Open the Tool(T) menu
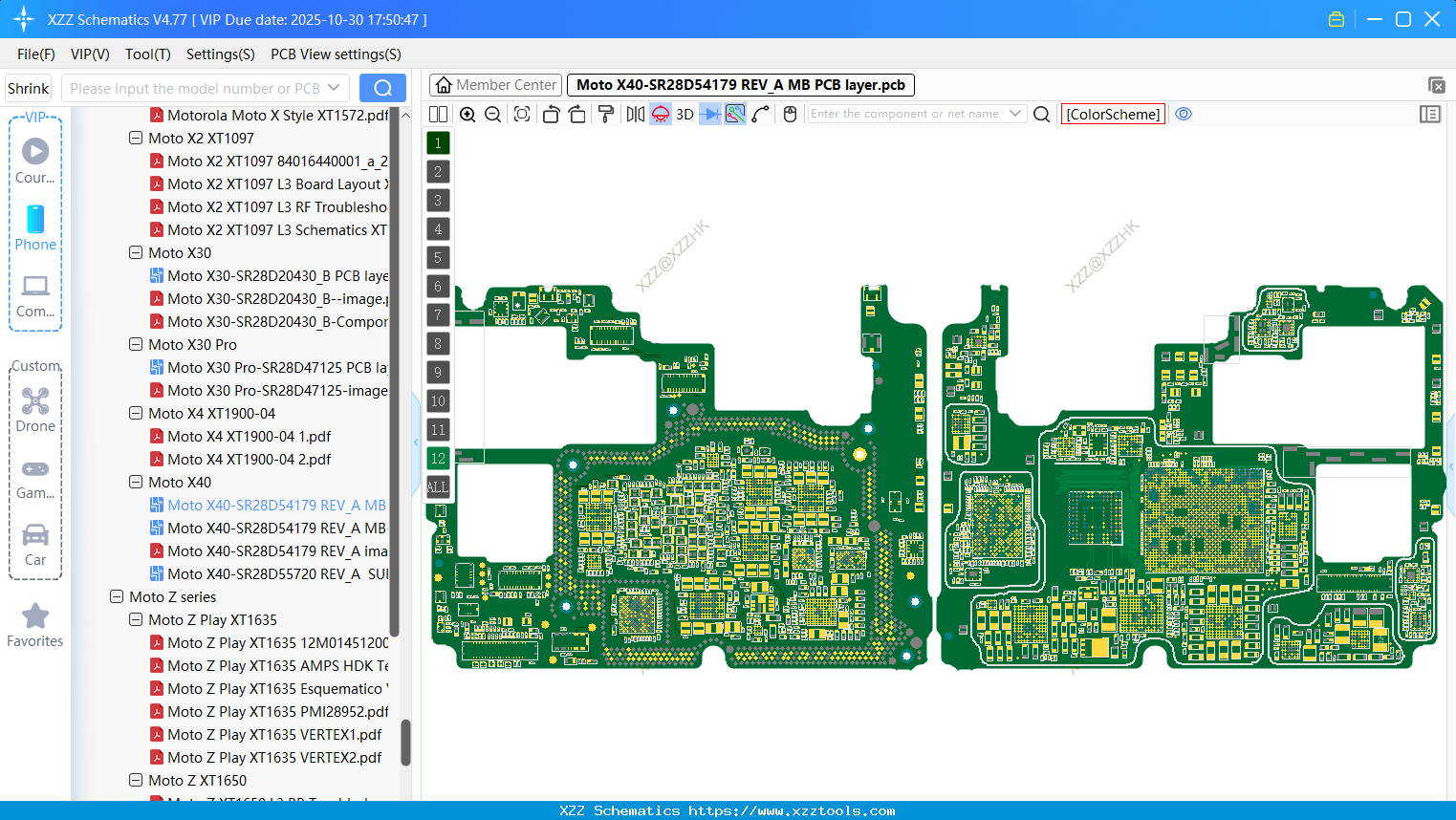 coord(147,54)
